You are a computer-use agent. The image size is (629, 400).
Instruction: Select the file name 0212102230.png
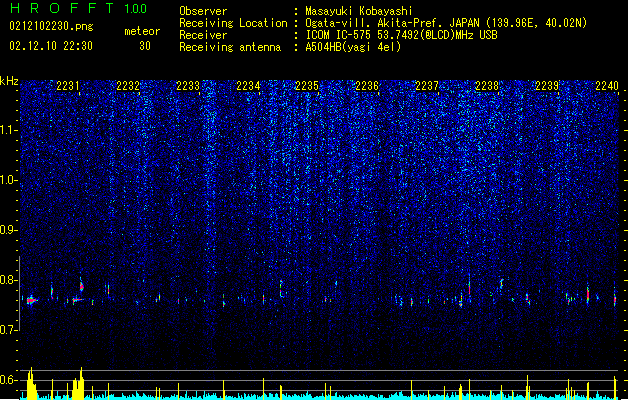(51, 26)
